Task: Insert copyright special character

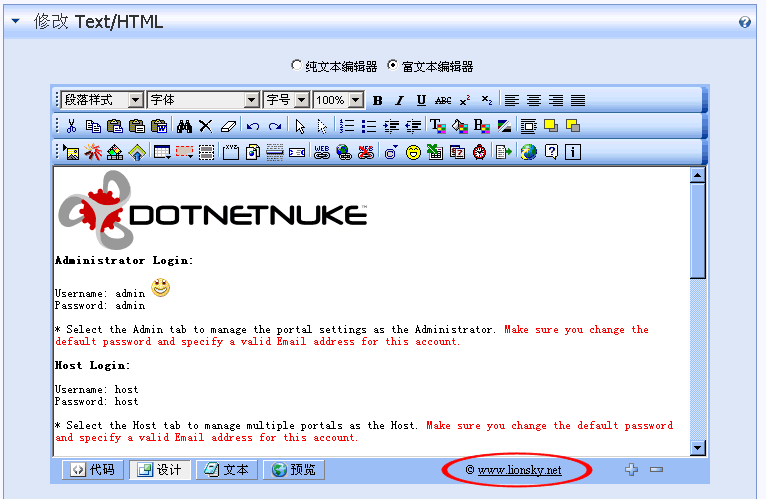Action: click(391, 152)
